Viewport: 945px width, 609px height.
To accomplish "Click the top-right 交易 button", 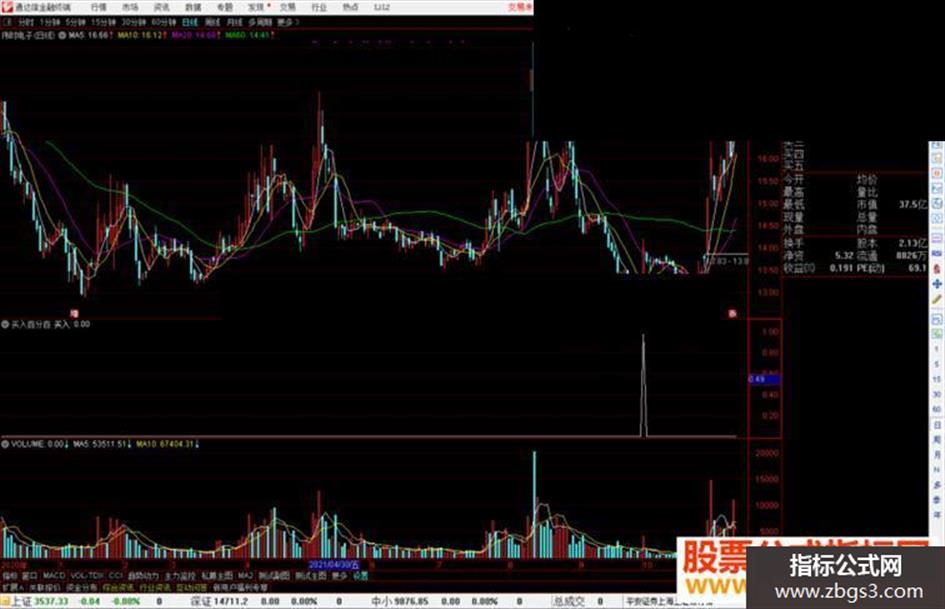I will point(518,7).
